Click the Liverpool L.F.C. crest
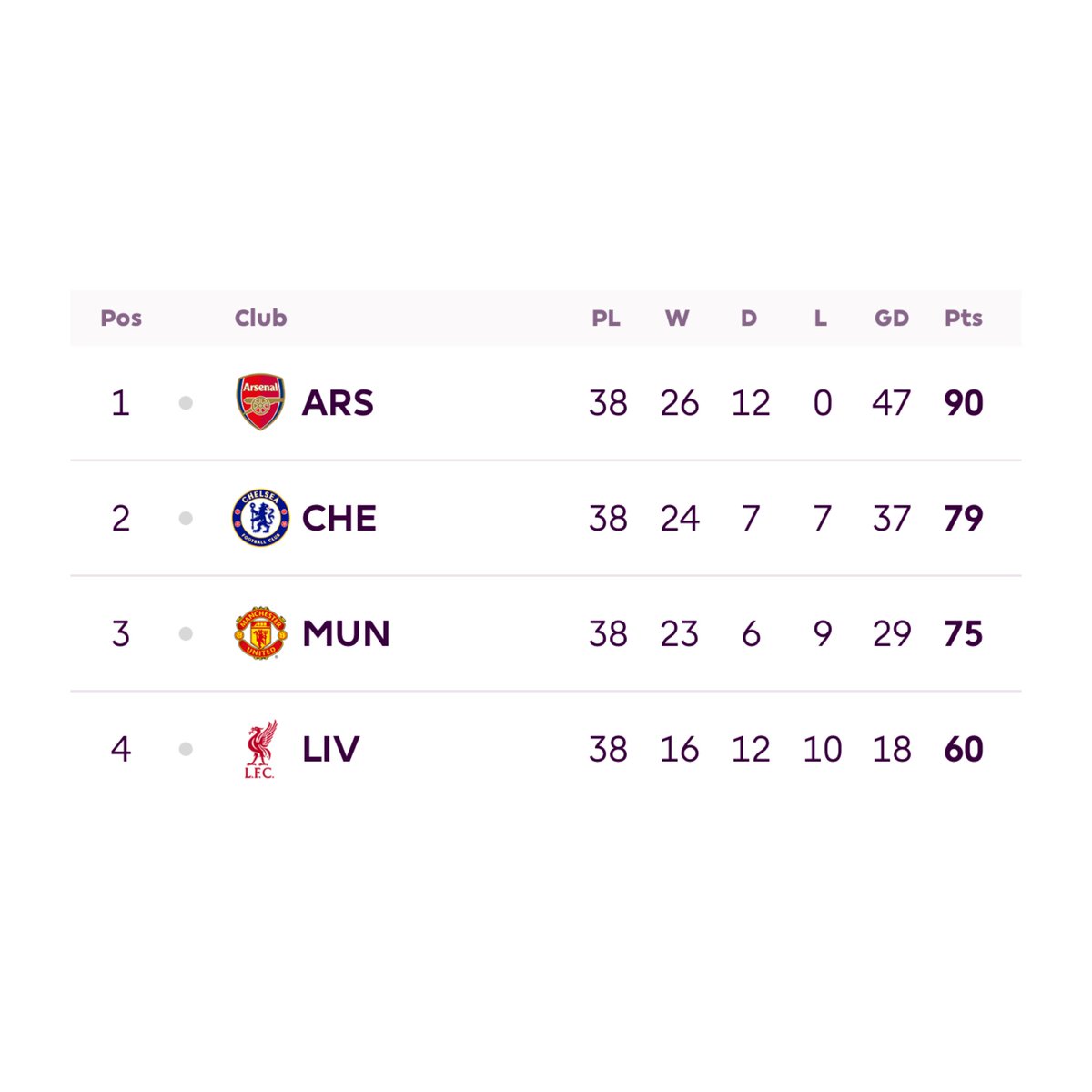The image size is (1092, 1092). pyautogui.click(x=260, y=749)
